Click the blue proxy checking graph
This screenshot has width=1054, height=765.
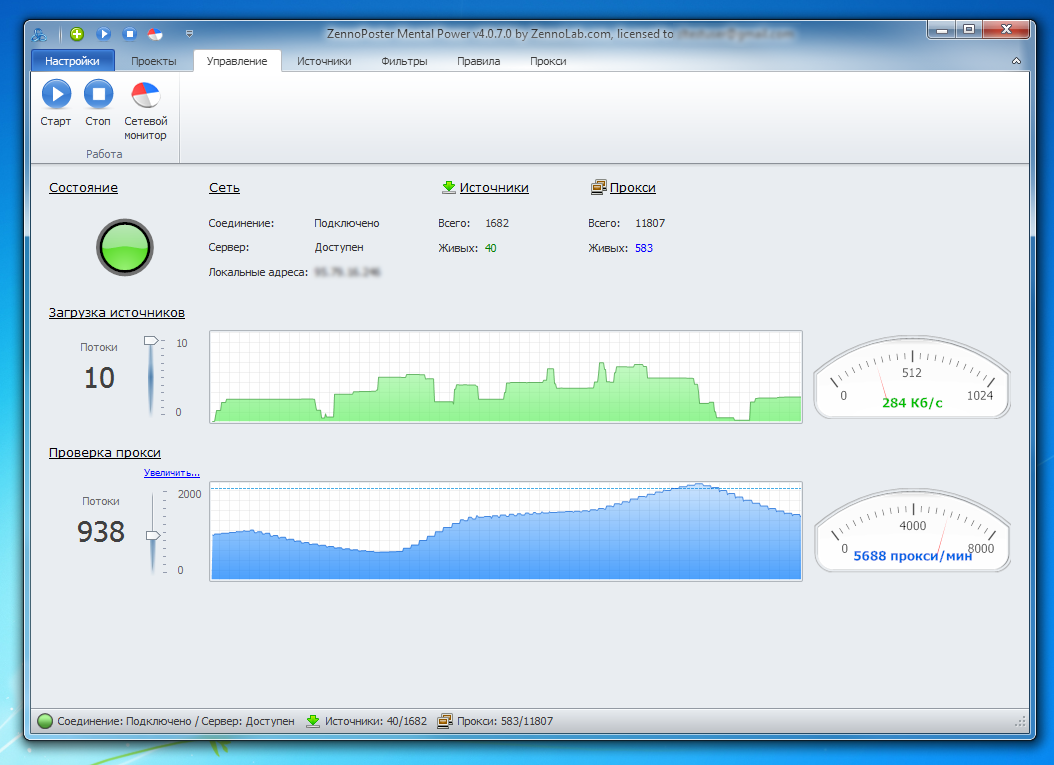click(506, 531)
